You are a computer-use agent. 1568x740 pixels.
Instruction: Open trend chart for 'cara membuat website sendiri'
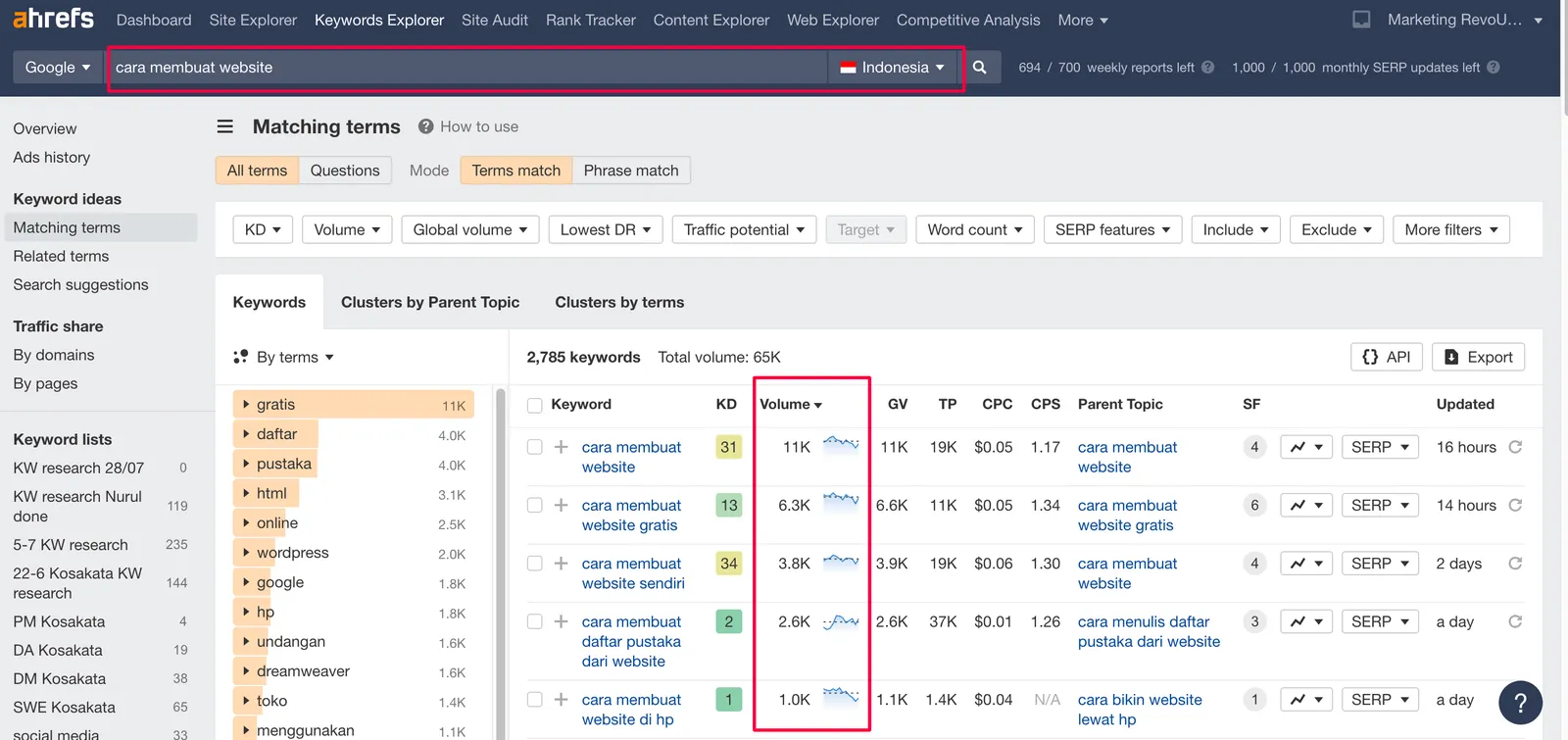pyautogui.click(x=1305, y=564)
